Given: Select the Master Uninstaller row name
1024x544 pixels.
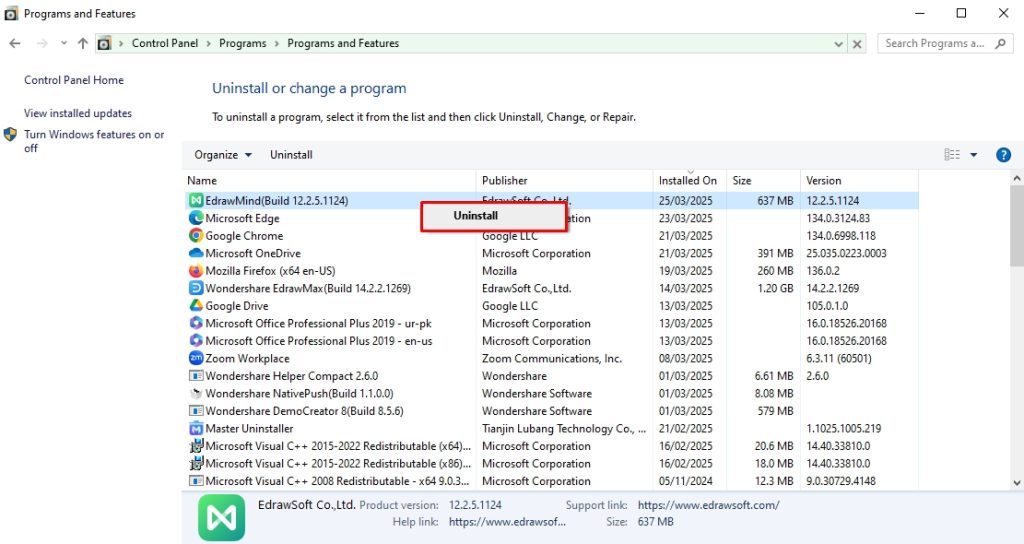Looking at the screenshot, I should (x=249, y=428).
